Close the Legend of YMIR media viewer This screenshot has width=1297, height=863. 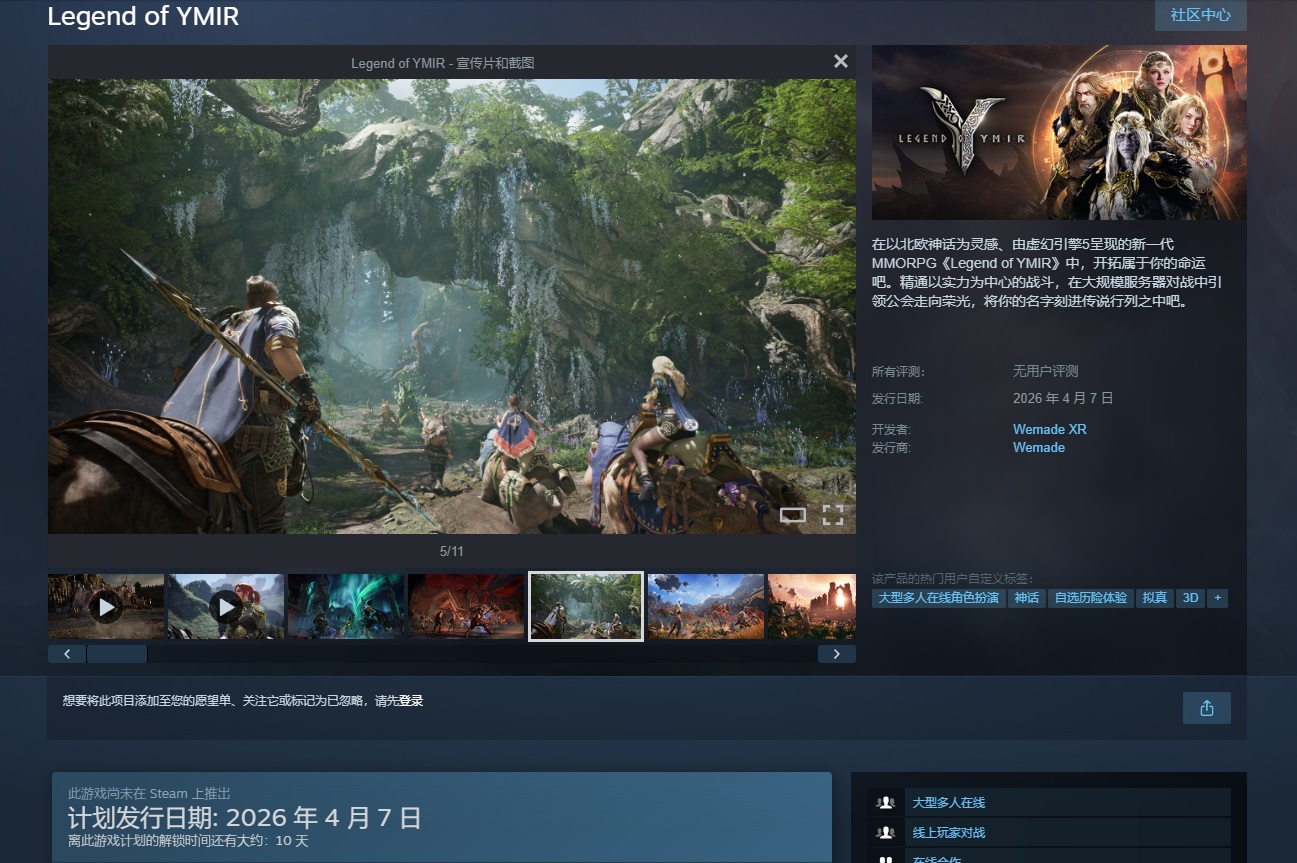point(841,62)
